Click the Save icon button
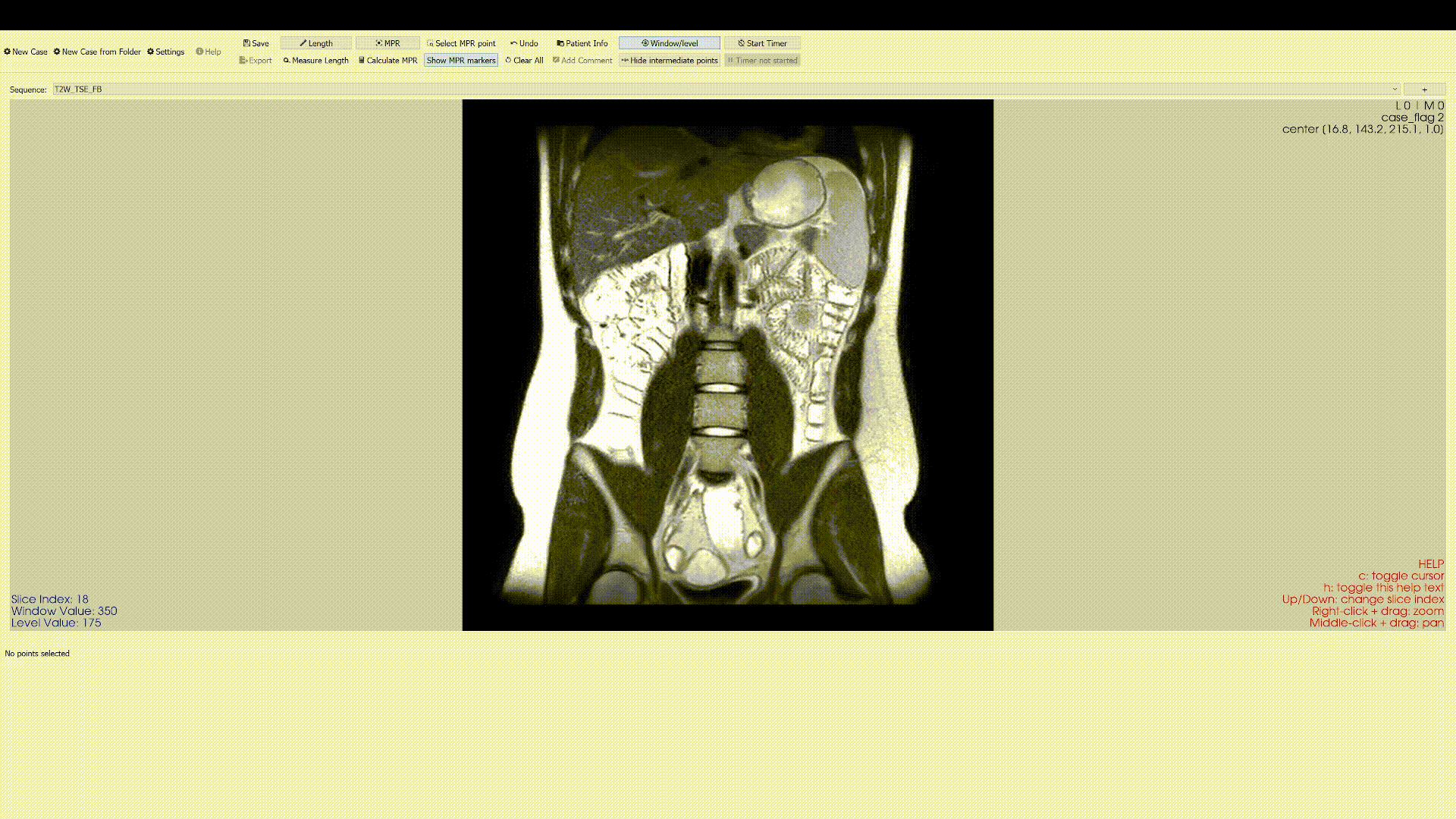This screenshot has height=819, width=1456. pos(256,43)
